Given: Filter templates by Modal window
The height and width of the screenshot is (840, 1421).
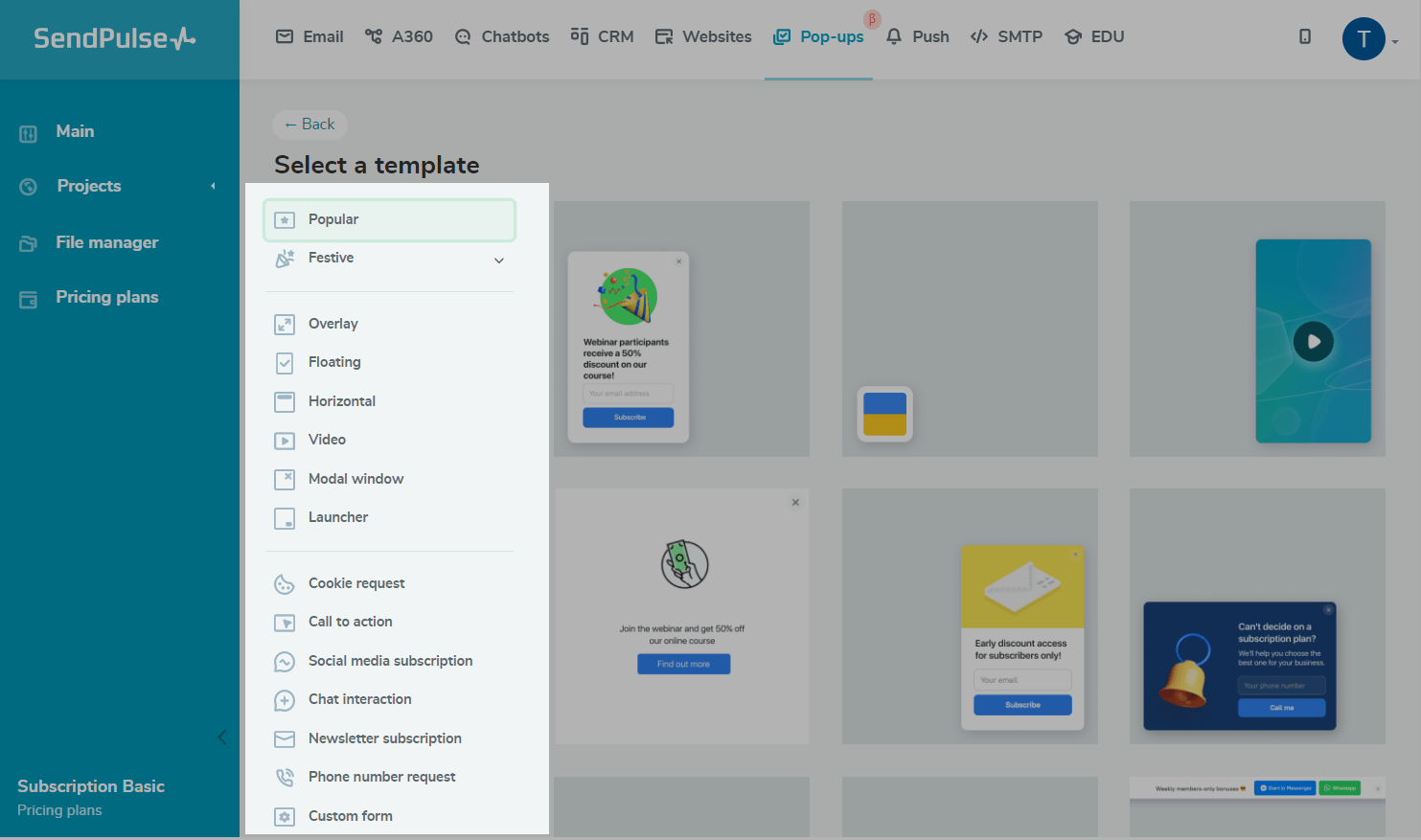Looking at the screenshot, I should (x=355, y=479).
